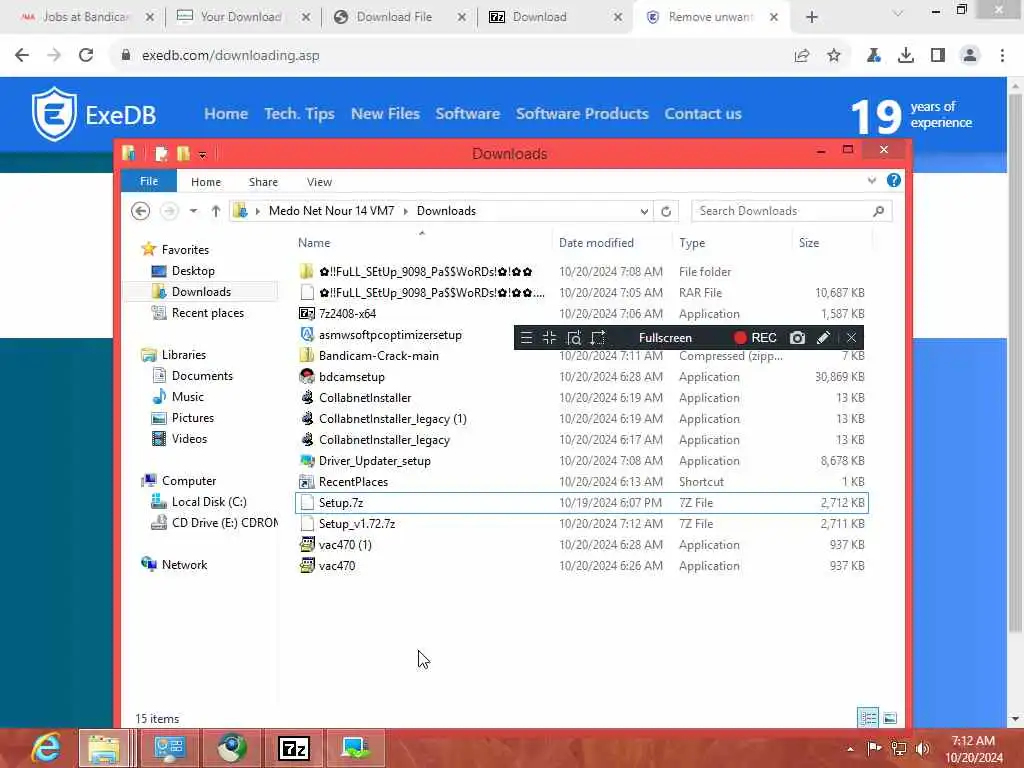The height and width of the screenshot is (768, 1024).
Task: Select vac470 (1) application
Action: click(x=581, y=545)
